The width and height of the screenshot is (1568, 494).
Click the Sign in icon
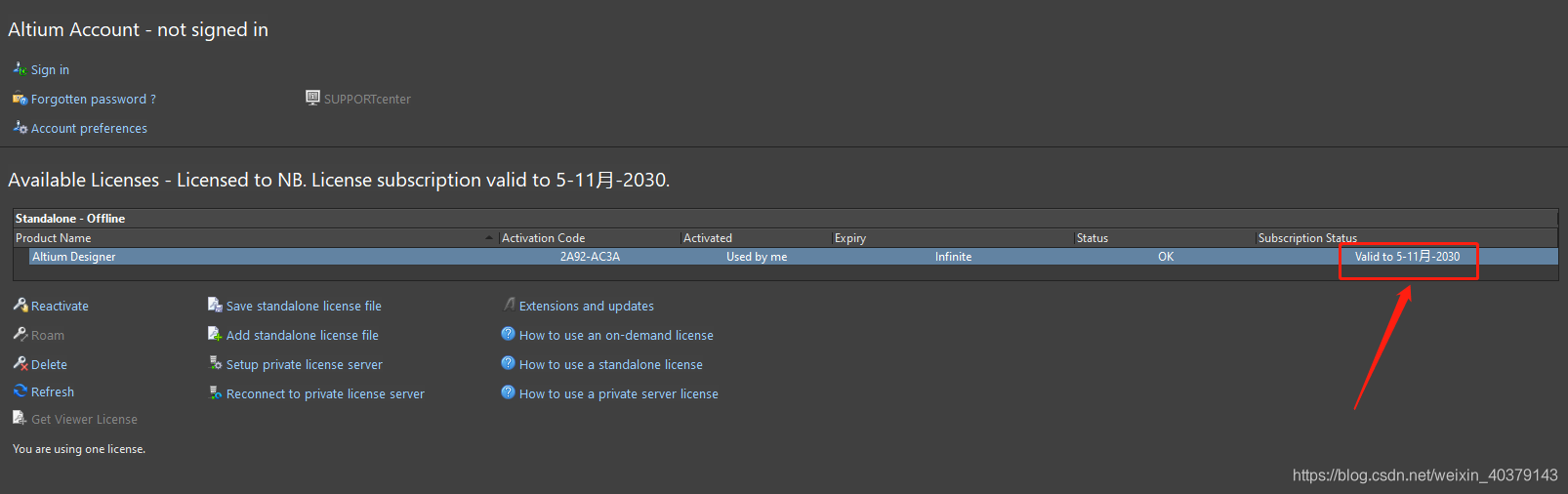[20, 68]
